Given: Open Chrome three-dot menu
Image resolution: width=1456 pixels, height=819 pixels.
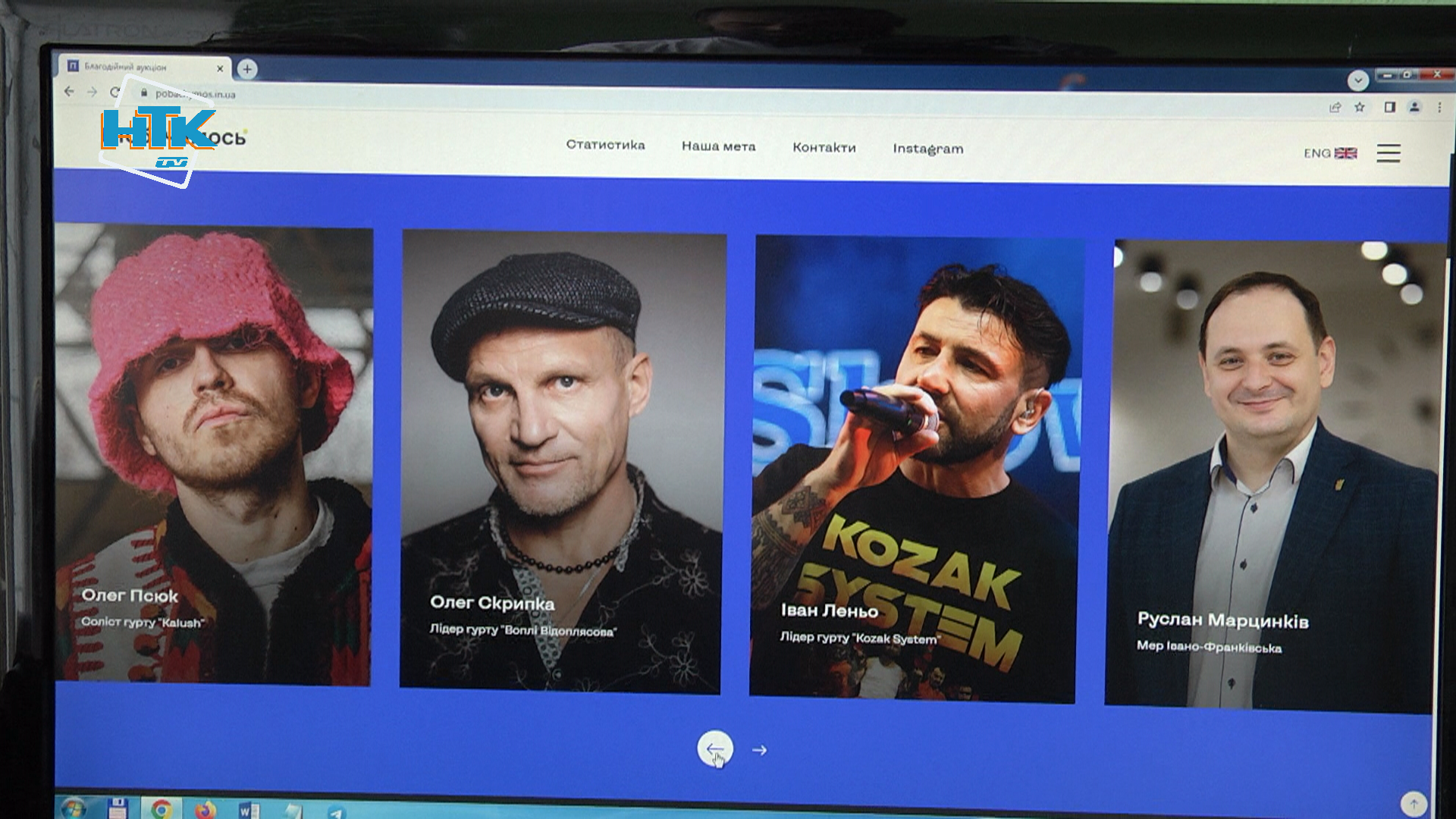Looking at the screenshot, I should point(1439,108).
